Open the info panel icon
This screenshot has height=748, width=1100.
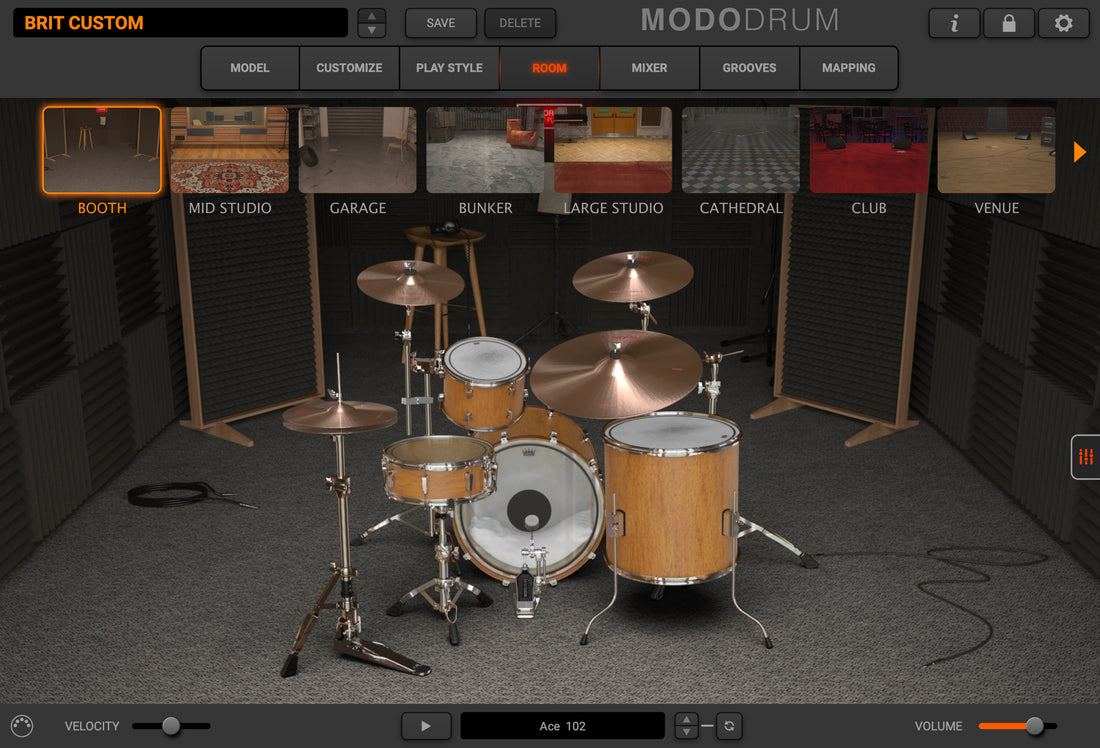coord(954,23)
